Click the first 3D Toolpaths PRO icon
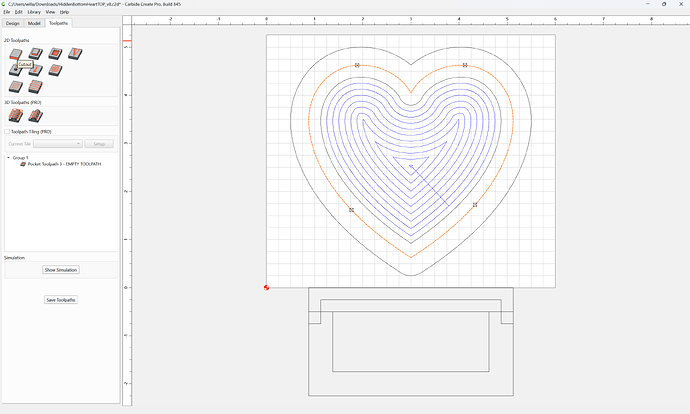The height and width of the screenshot is (414, 690). point(16,116)
